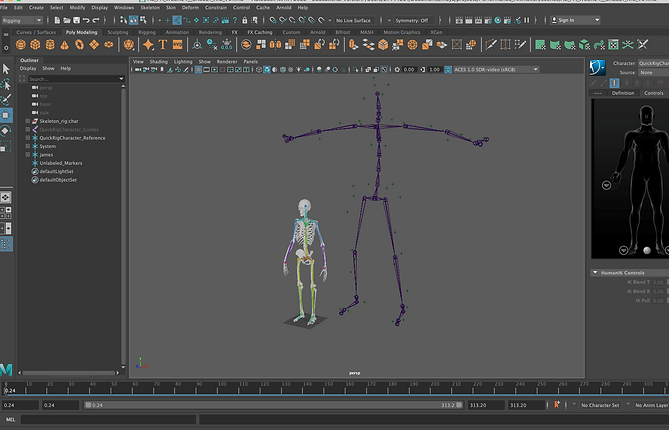
Task: Expand the Skeleton_rig:char node
Action: point(28,121)
